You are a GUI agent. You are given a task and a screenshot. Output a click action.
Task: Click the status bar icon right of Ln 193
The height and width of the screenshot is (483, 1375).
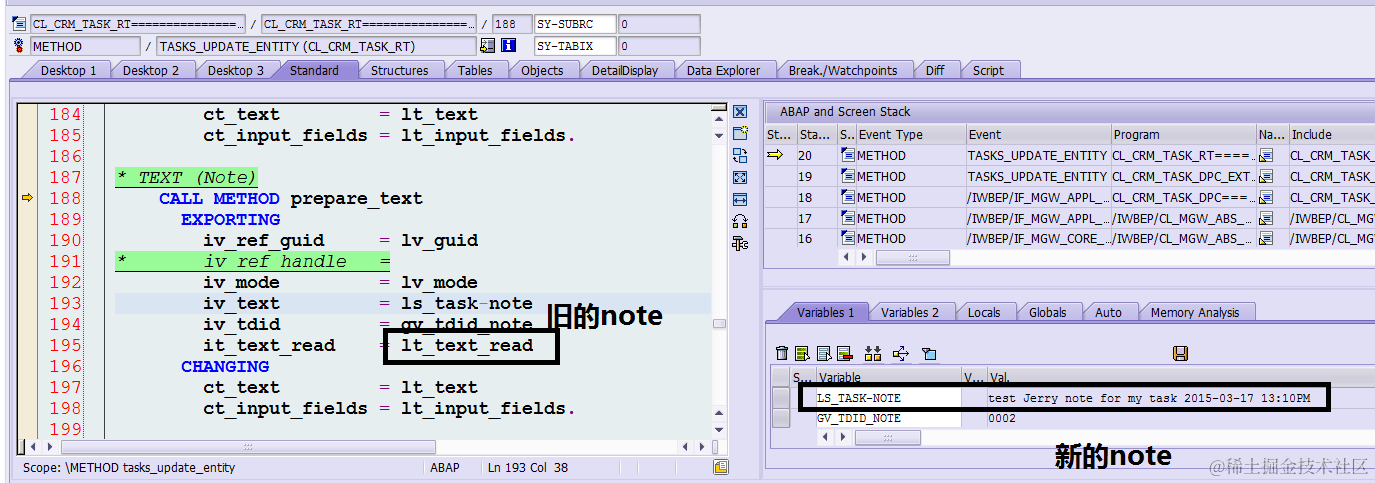[720, 467]
